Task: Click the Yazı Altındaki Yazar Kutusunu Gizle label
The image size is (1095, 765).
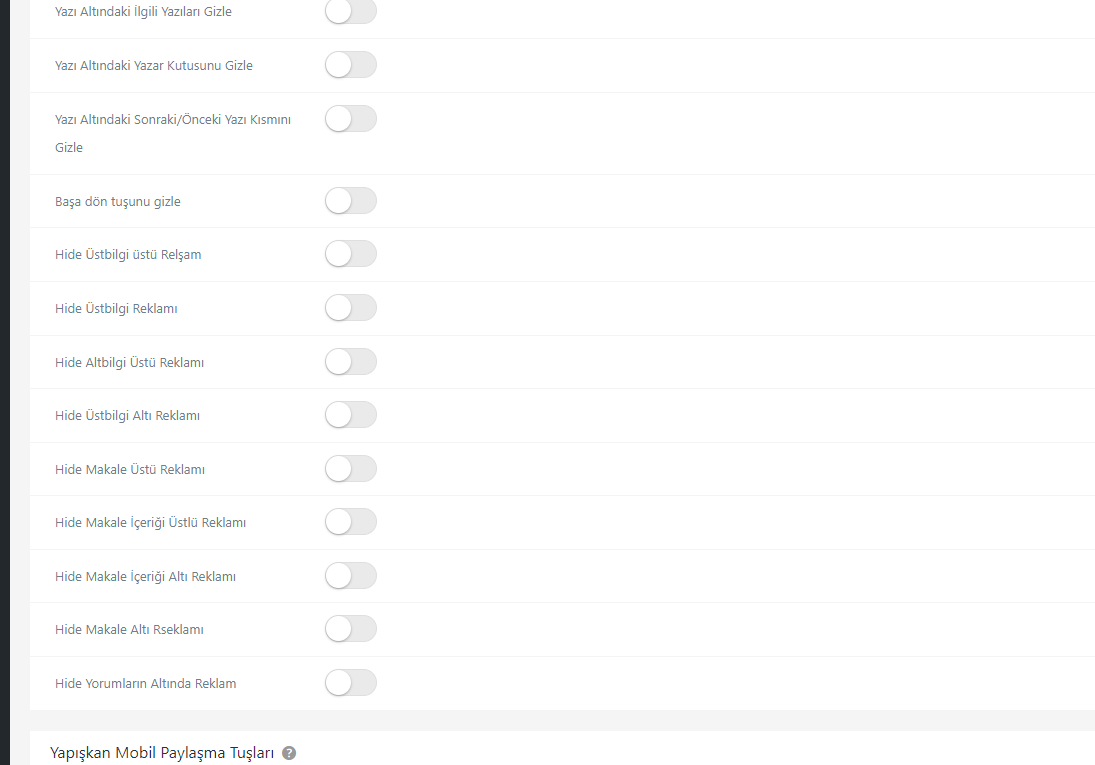Action: coord(154,66)
